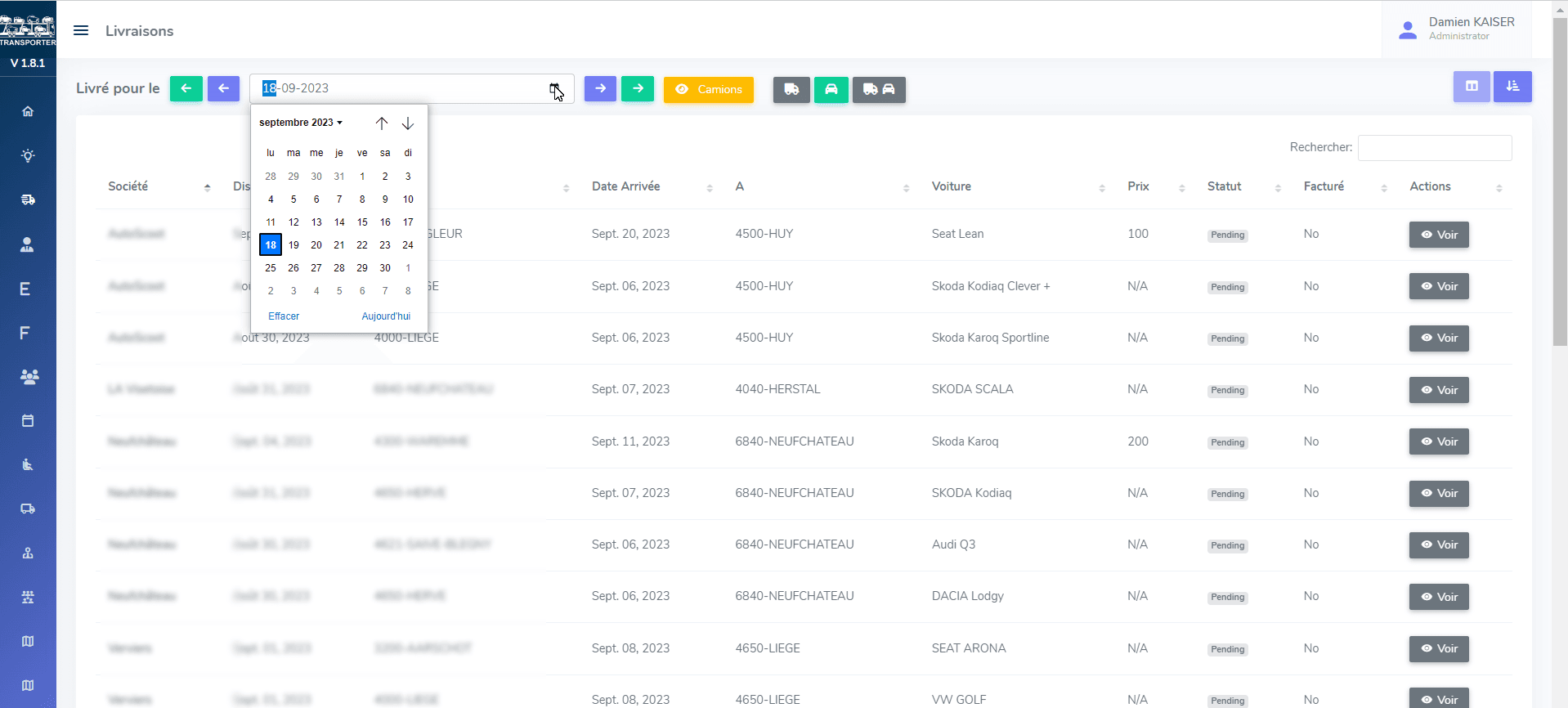1568x708 pixels.
Task: Open Damien KAISER user profile menu
Action: tap(1458, 29)
